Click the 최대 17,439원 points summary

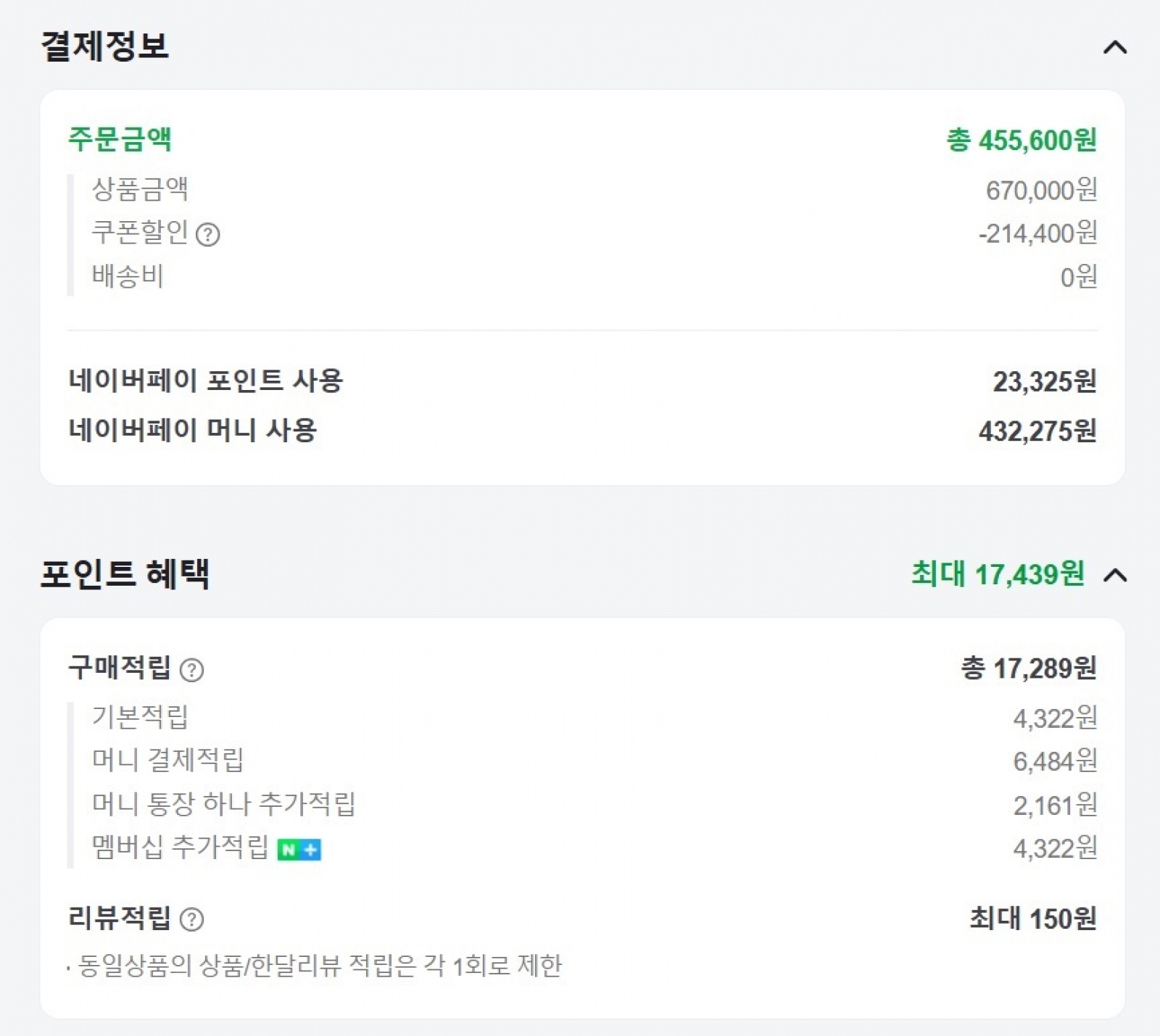[998, 574]
